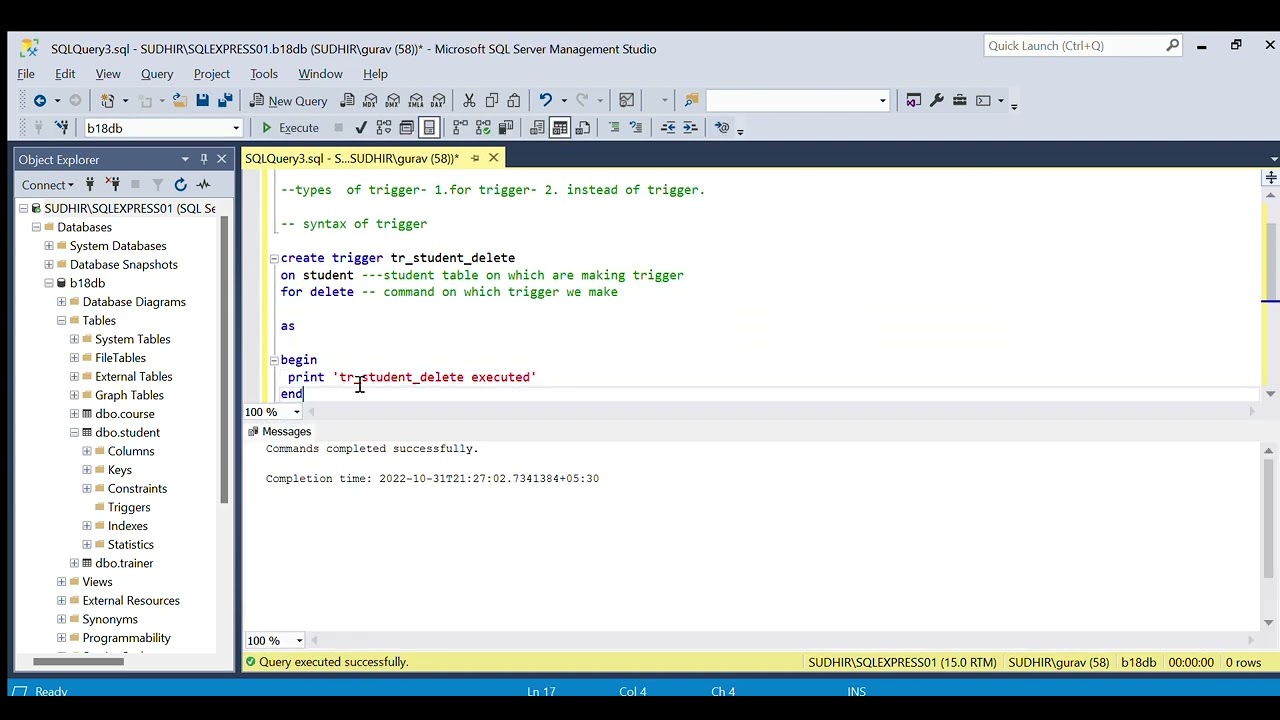The width and height of the screenshot is (1280, 720).
Task: Toggle Results to Grid mode
Action: click(x=560, y=128)
